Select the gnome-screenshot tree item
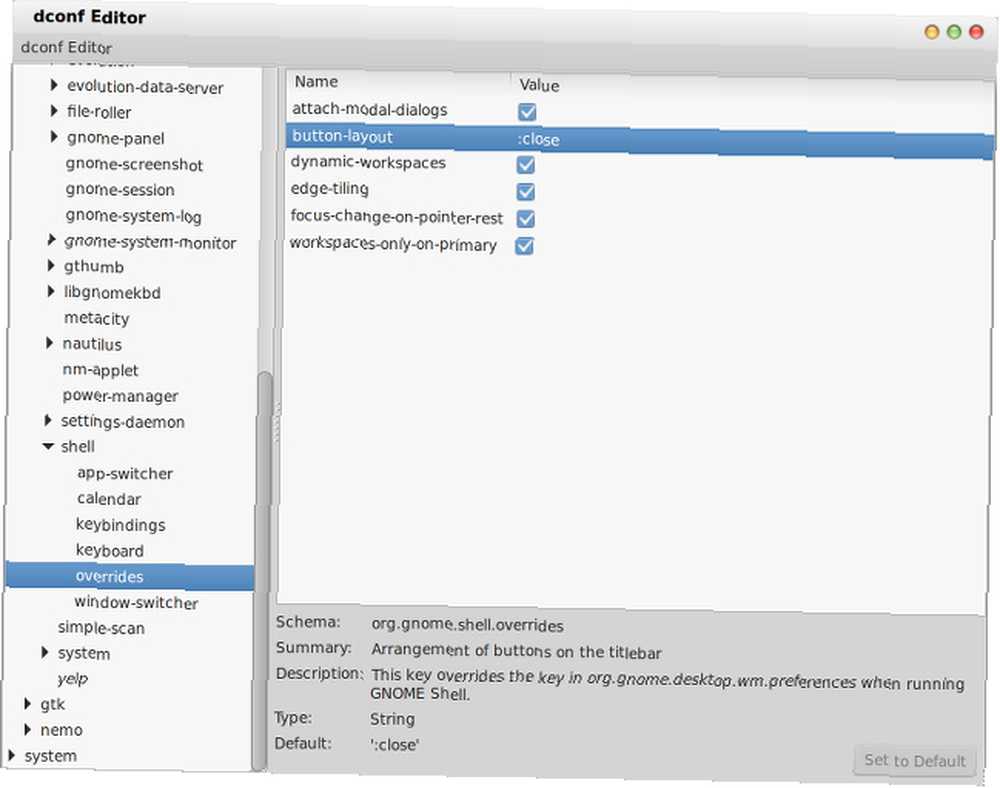The width and height of the screenshot is (1000, 788). click(134, 164)
